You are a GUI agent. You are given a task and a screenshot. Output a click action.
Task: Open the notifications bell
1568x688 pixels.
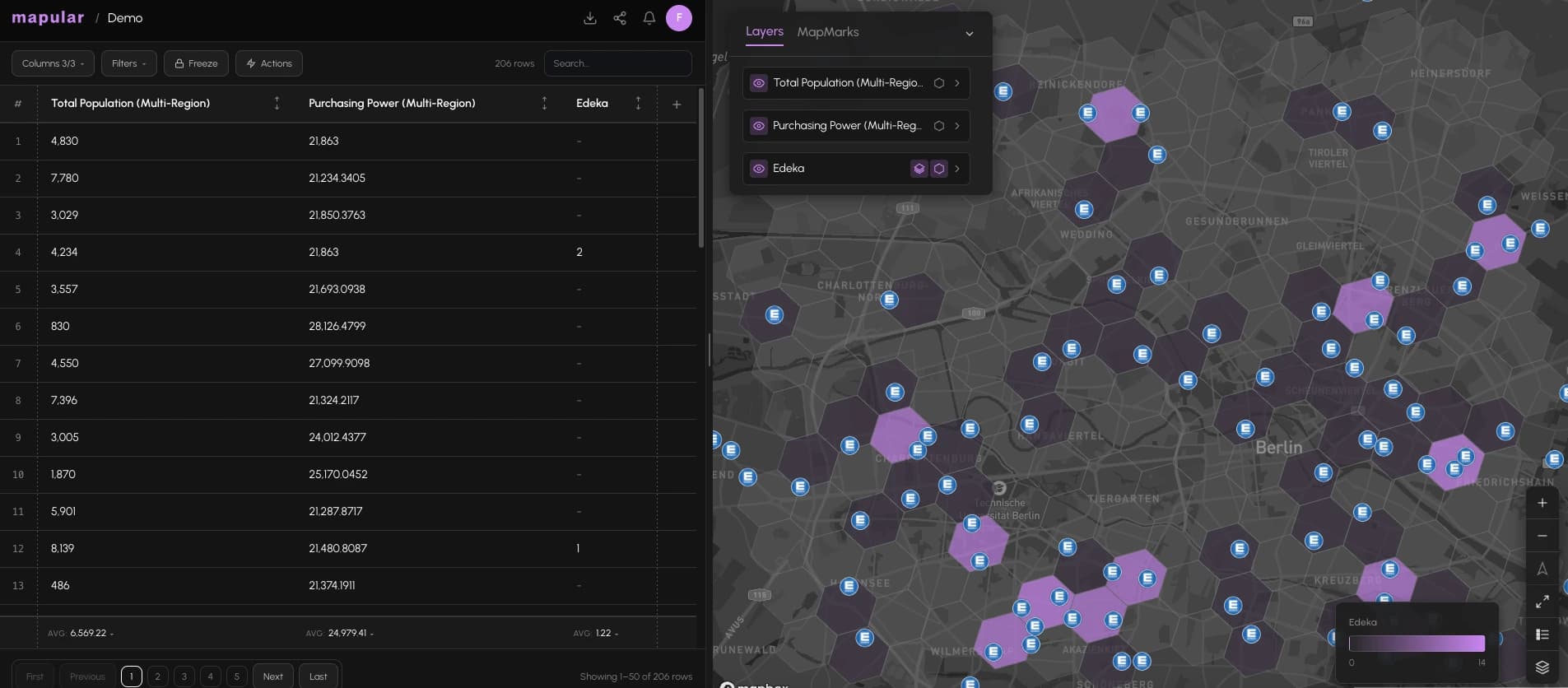pyautogui.click(x=649, y=18)
